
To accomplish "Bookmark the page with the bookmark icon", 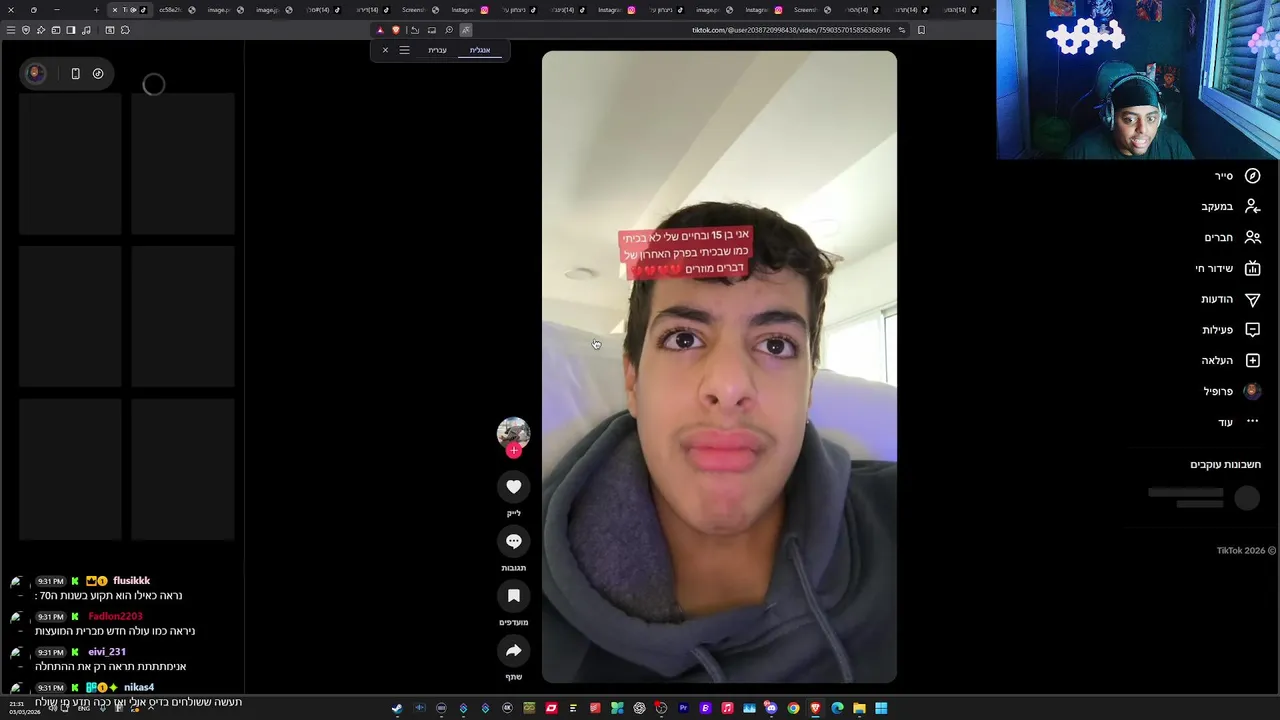I will [x=921, y=30].
